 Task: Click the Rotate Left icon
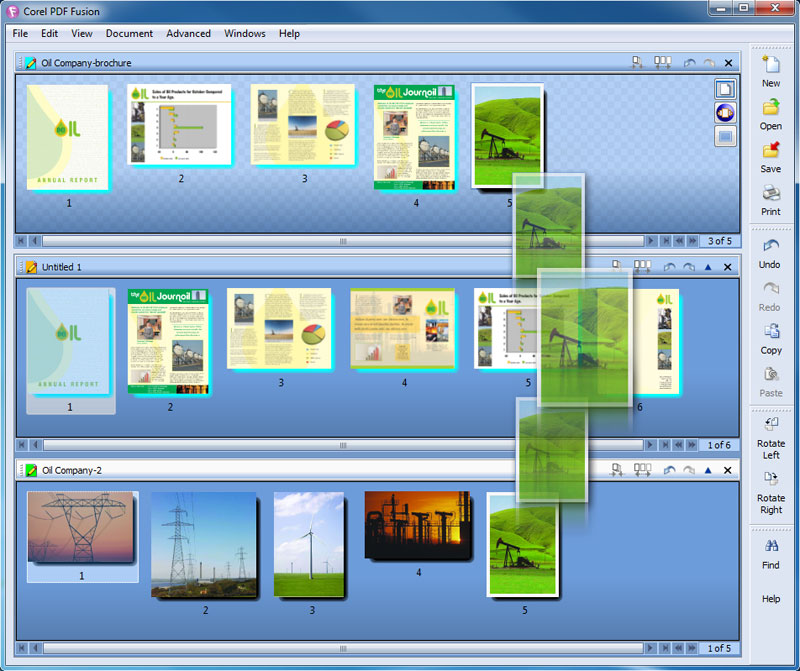770,424
